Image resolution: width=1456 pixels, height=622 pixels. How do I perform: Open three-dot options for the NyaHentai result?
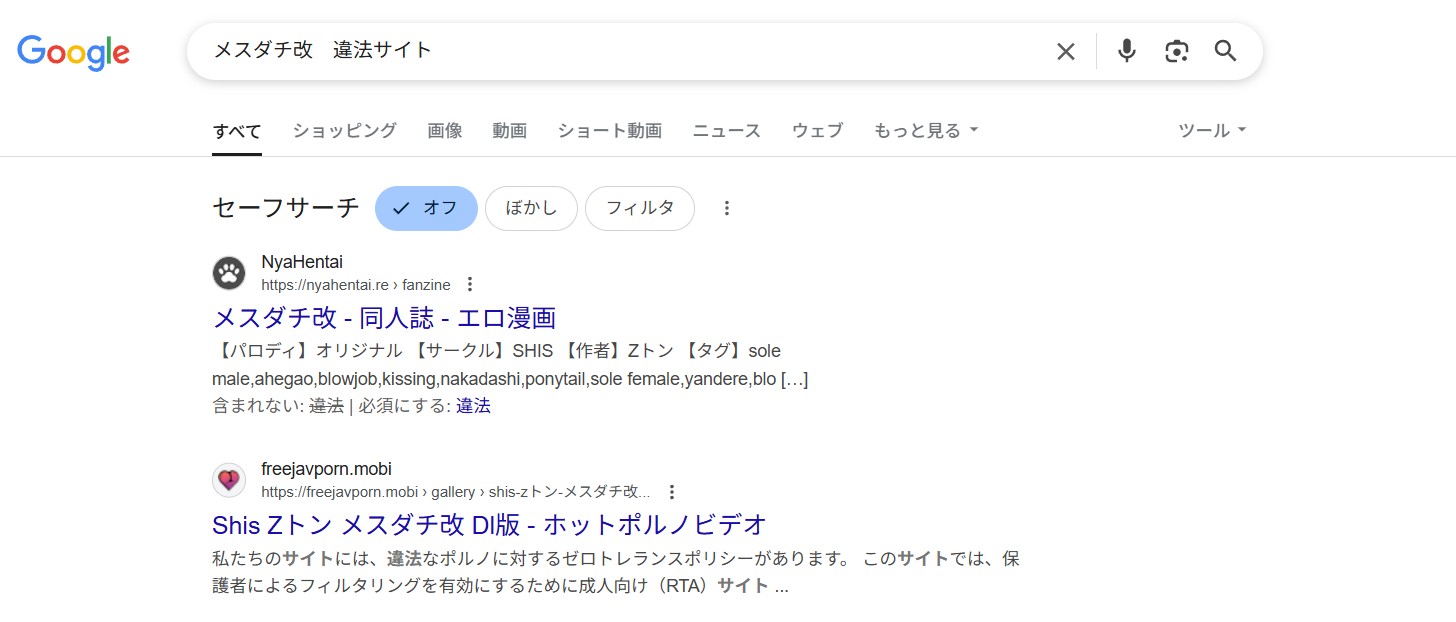[x=470, y=284]
